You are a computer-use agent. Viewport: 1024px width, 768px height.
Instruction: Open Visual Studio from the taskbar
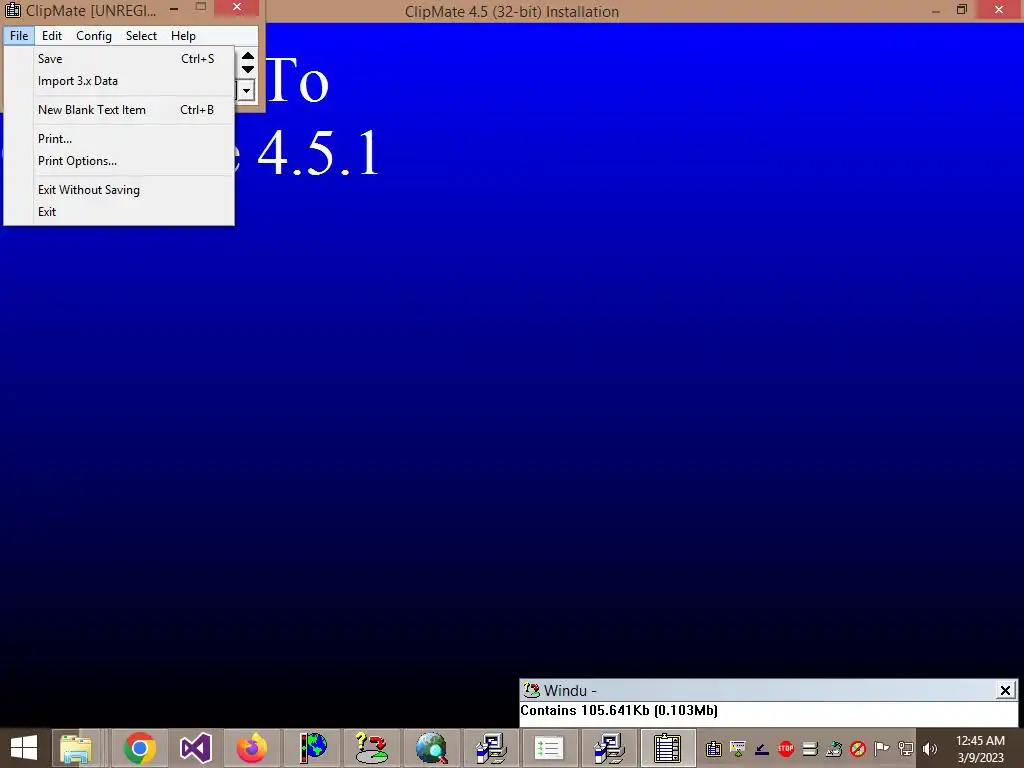(195, 748)
